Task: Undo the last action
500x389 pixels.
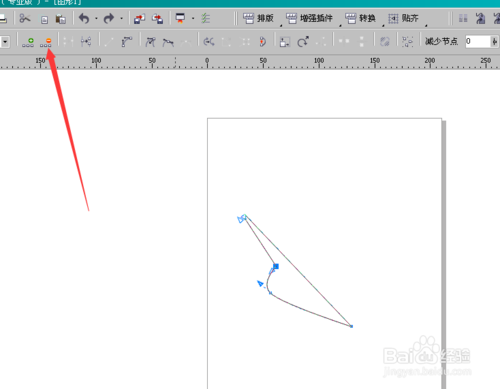Action: click(x=84, y=18)
